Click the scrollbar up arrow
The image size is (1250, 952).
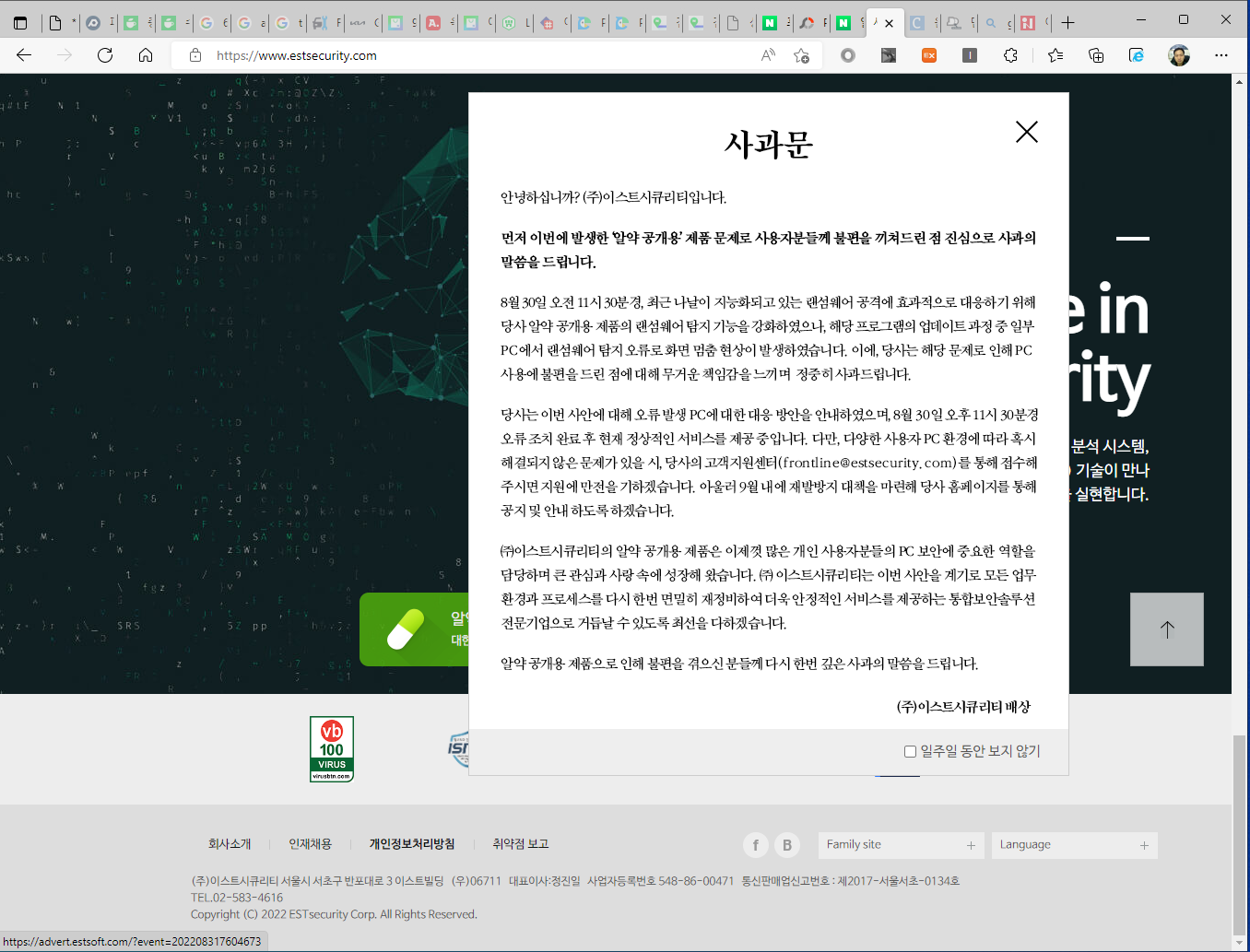coord(1239,81)
